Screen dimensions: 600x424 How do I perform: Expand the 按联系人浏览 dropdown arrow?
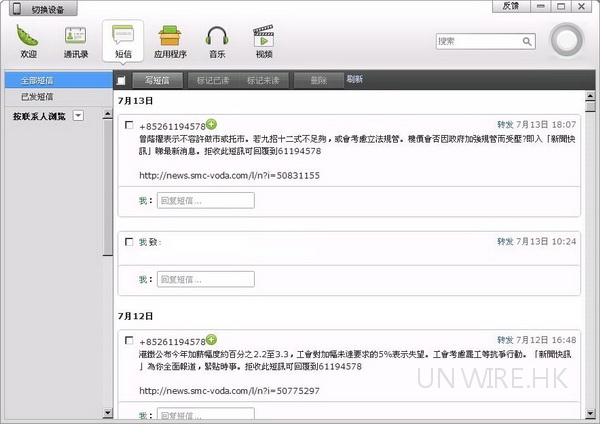tap(78, 117)
